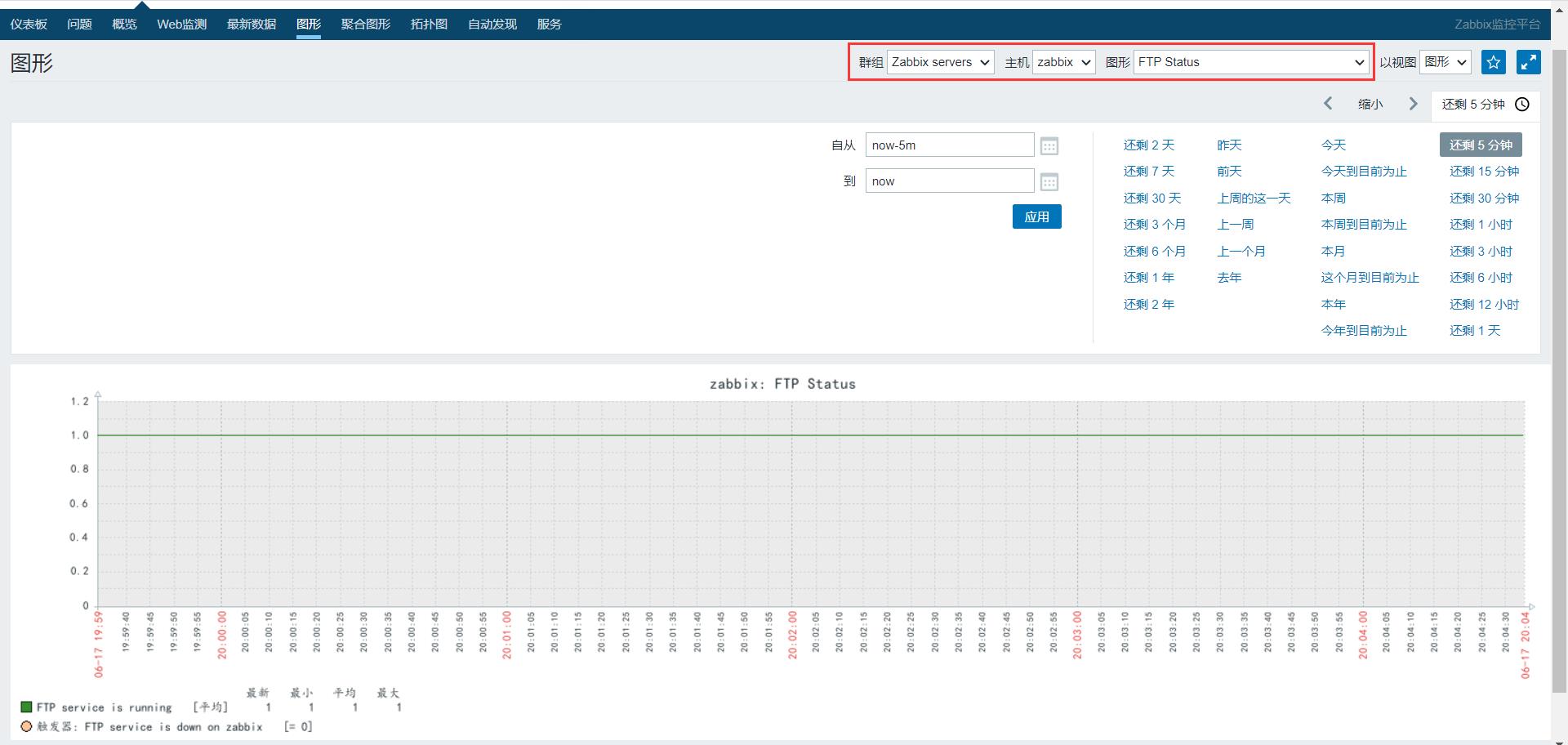Viewport: 1568px width, 745px height.
Task: Click the red 20:02:00 time axis label
Action: pyautogui.click(x=792, y=635)
